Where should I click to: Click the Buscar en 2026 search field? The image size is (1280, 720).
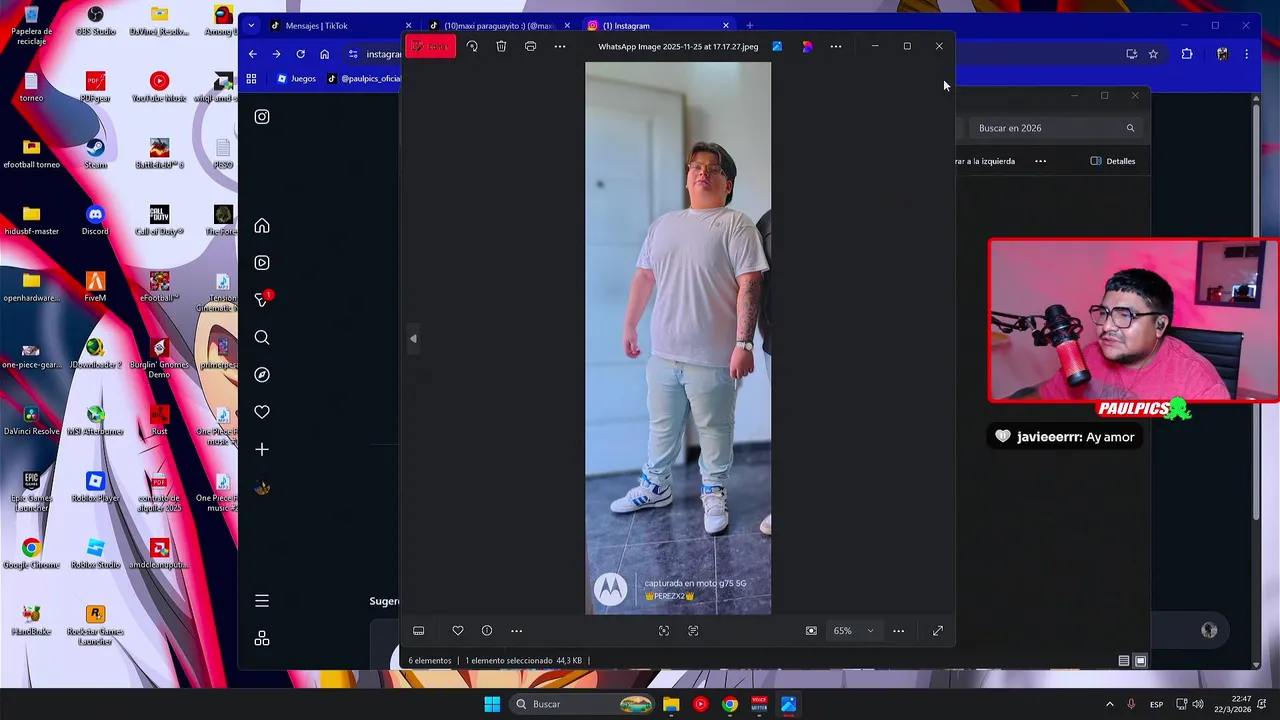pyautogui.click(x=1055, y=128)
